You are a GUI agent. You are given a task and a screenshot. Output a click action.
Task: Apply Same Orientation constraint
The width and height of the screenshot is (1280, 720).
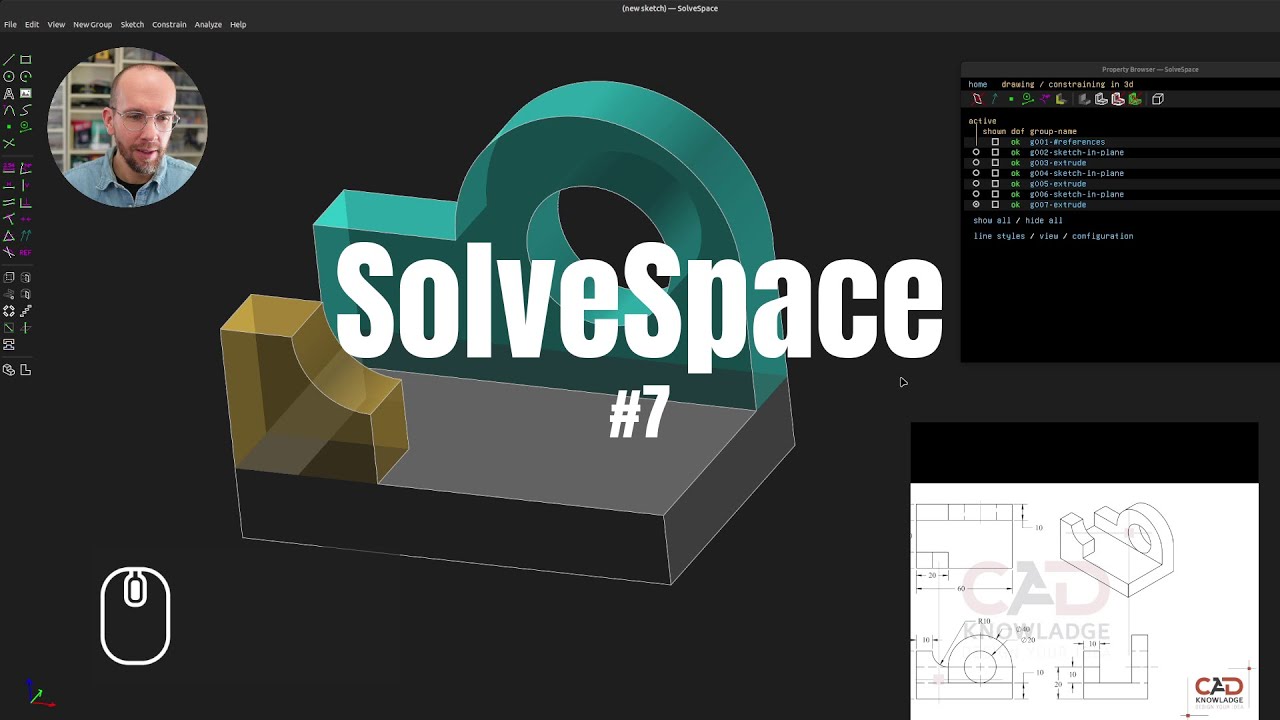coord(26,235)
